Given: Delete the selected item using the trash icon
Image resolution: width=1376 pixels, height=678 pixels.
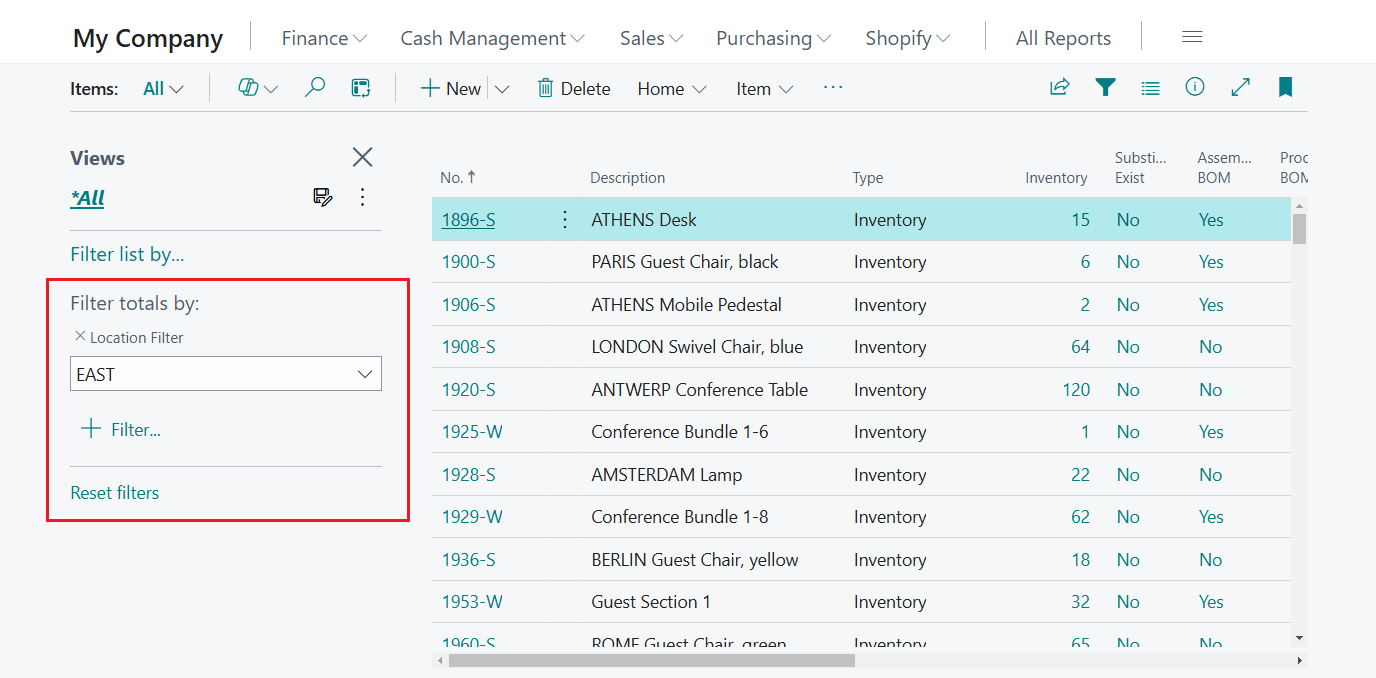Looking at the screenshot, I should coord(574,88).
